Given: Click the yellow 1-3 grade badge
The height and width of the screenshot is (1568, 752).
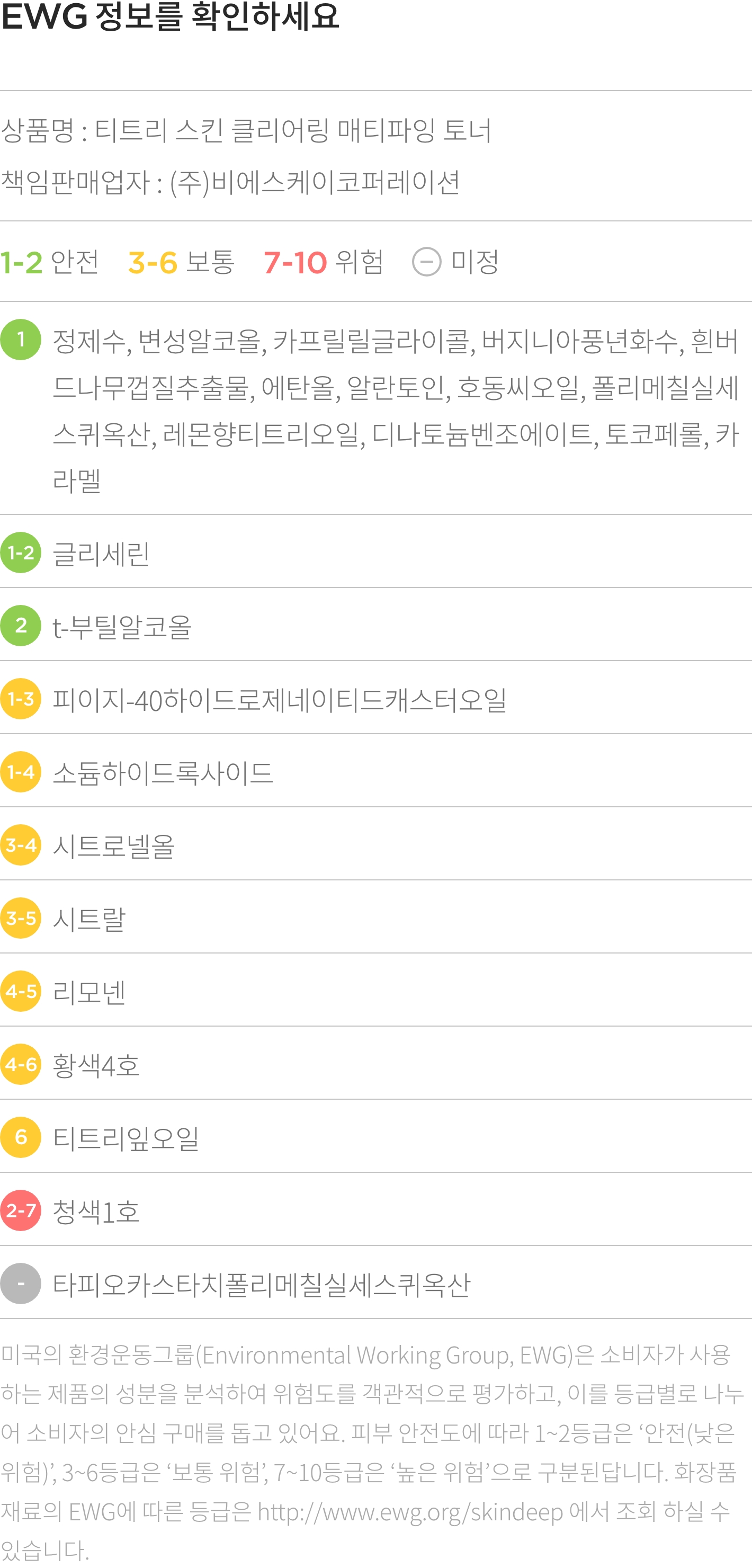Looking at the screenshot, I should (21, 699).
